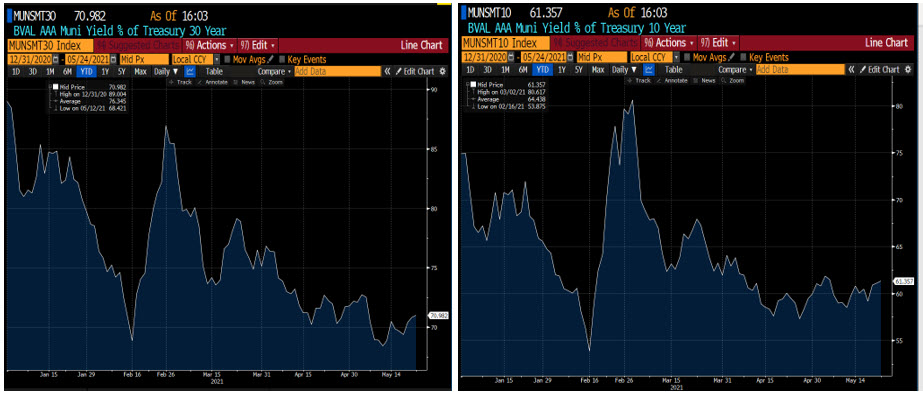Open chart settings gear in MUNSMT10 chart
The image size is (923, 396).
[908, 69]
